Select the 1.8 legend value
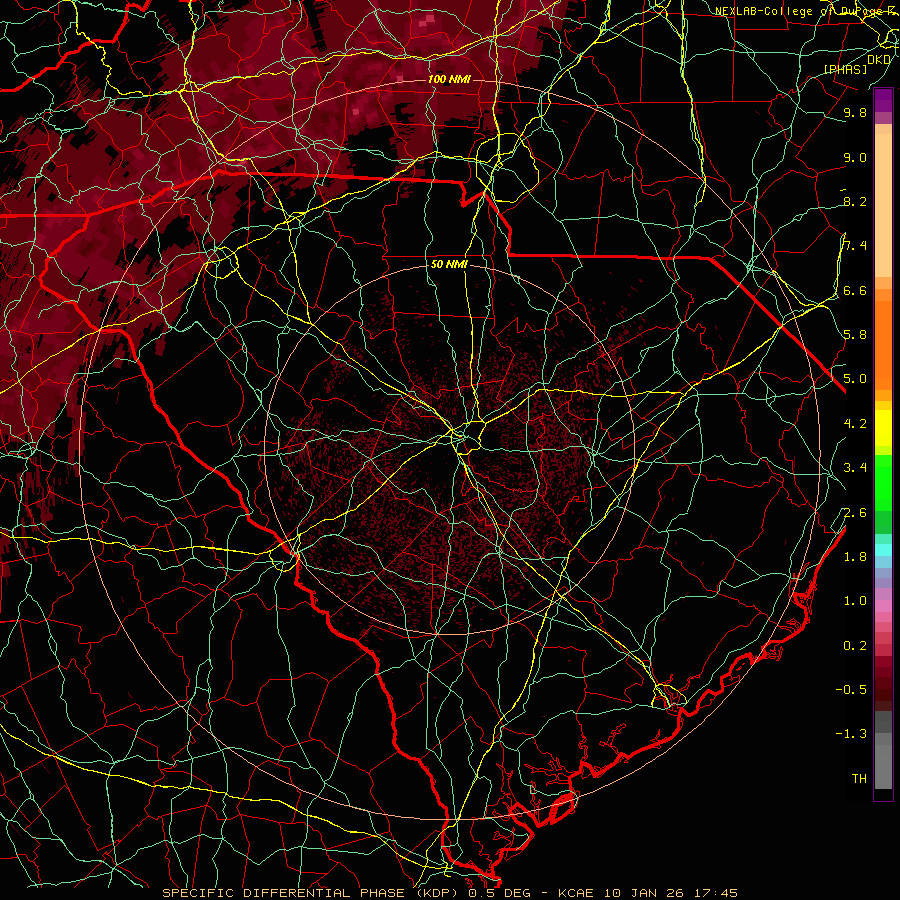Screen dimensions: 900x900 (x=855, y=557)
